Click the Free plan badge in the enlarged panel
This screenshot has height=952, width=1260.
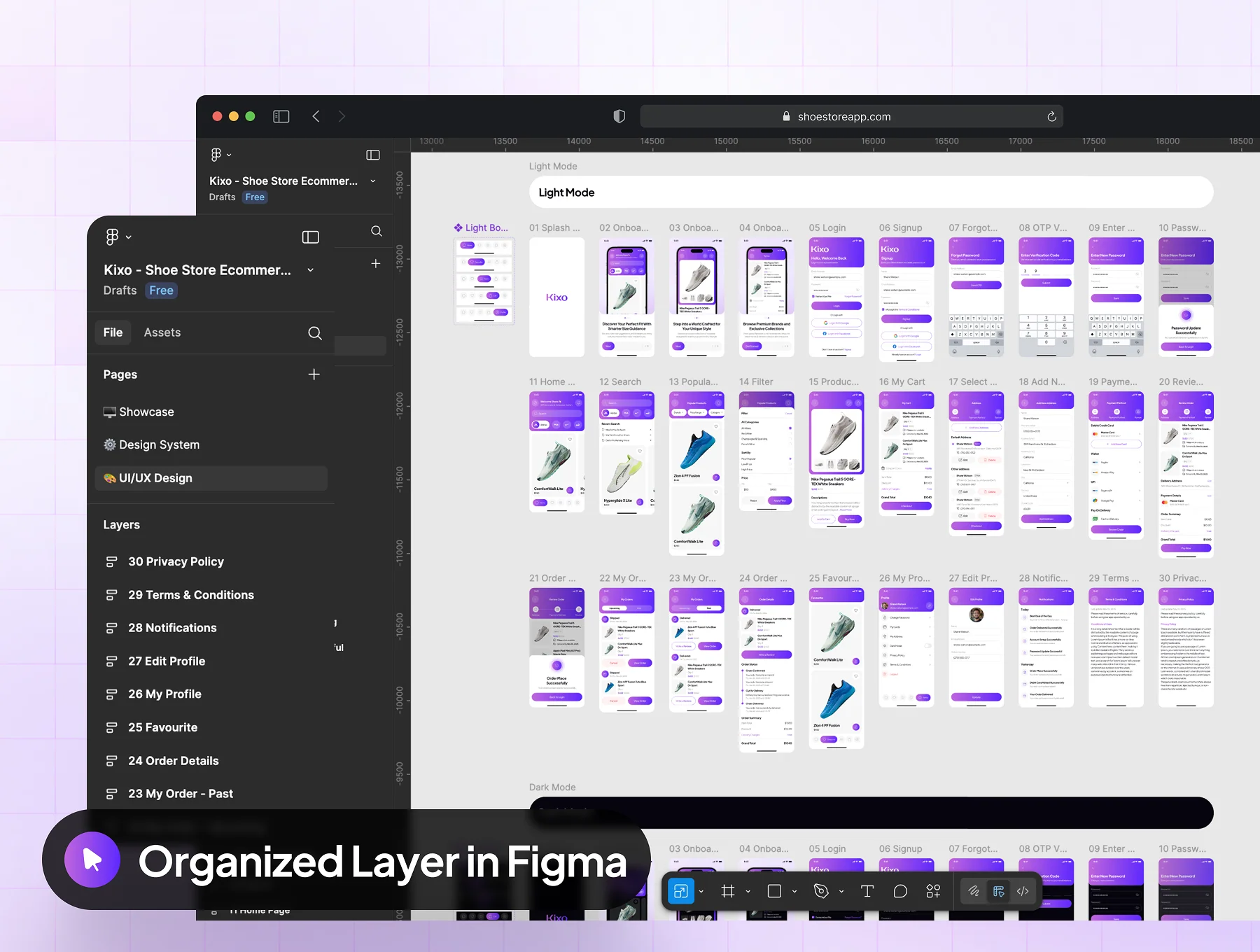161,290
